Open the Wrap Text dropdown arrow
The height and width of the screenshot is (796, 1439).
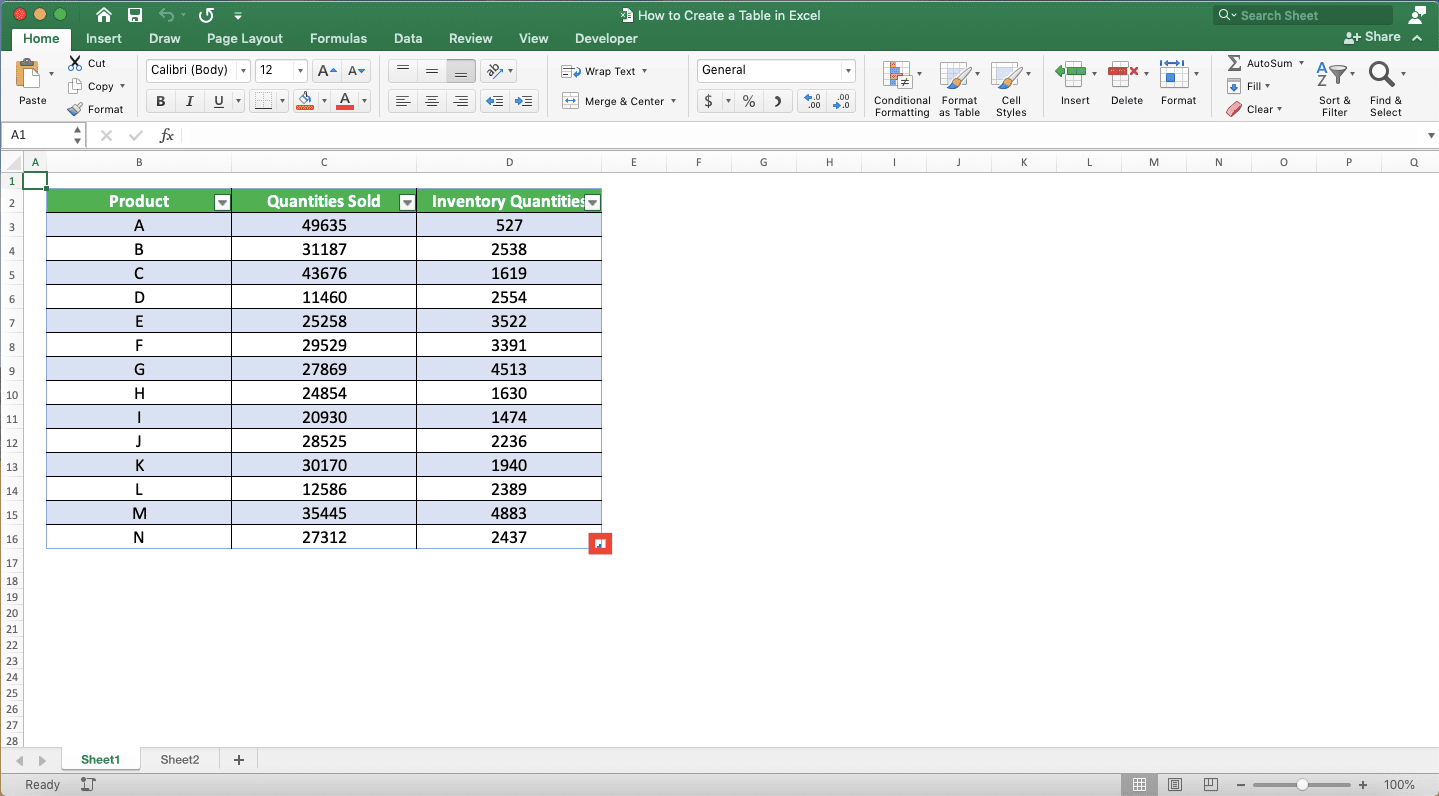pos(644,71)
